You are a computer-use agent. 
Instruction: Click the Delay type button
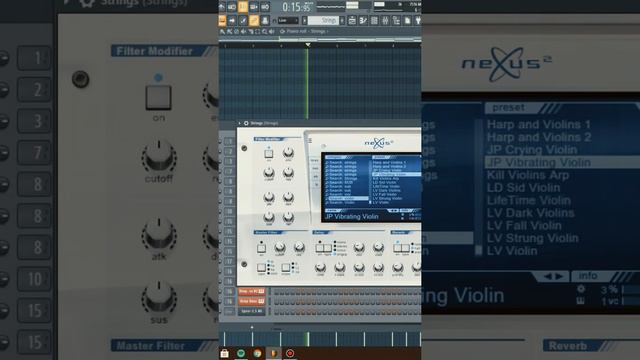click(x=327, y=248)
